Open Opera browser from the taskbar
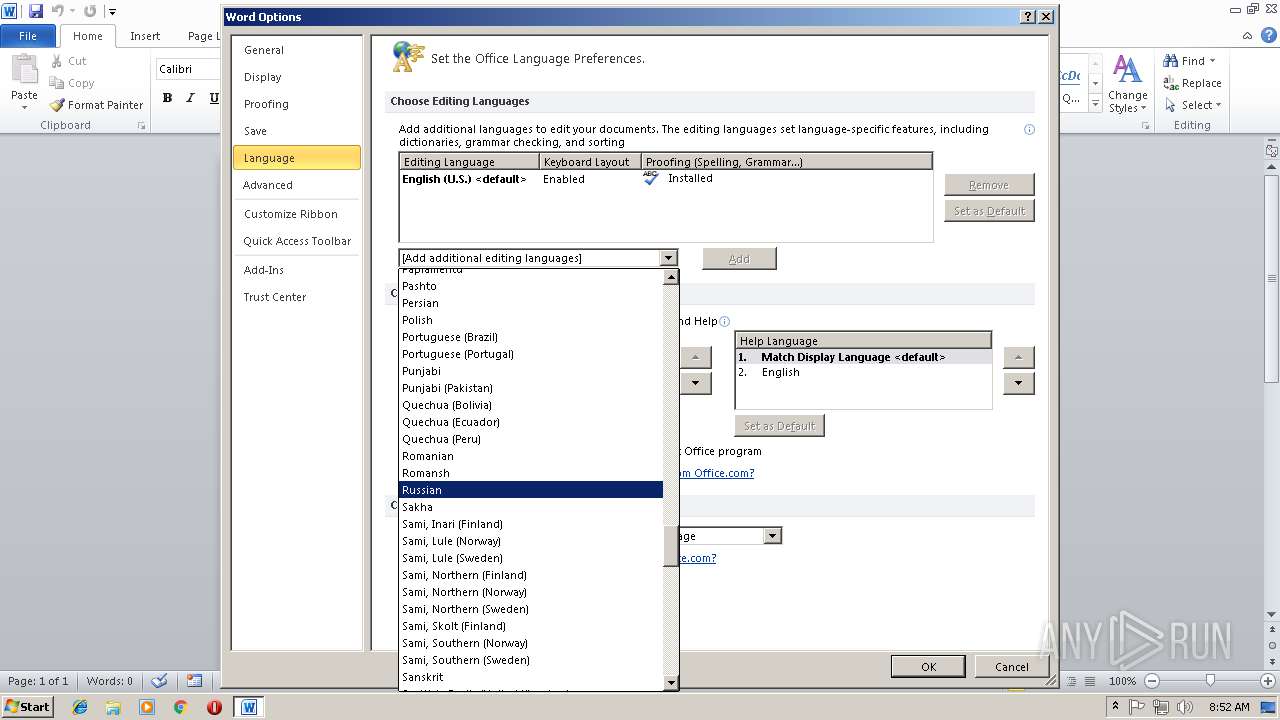 pos(214,707)
